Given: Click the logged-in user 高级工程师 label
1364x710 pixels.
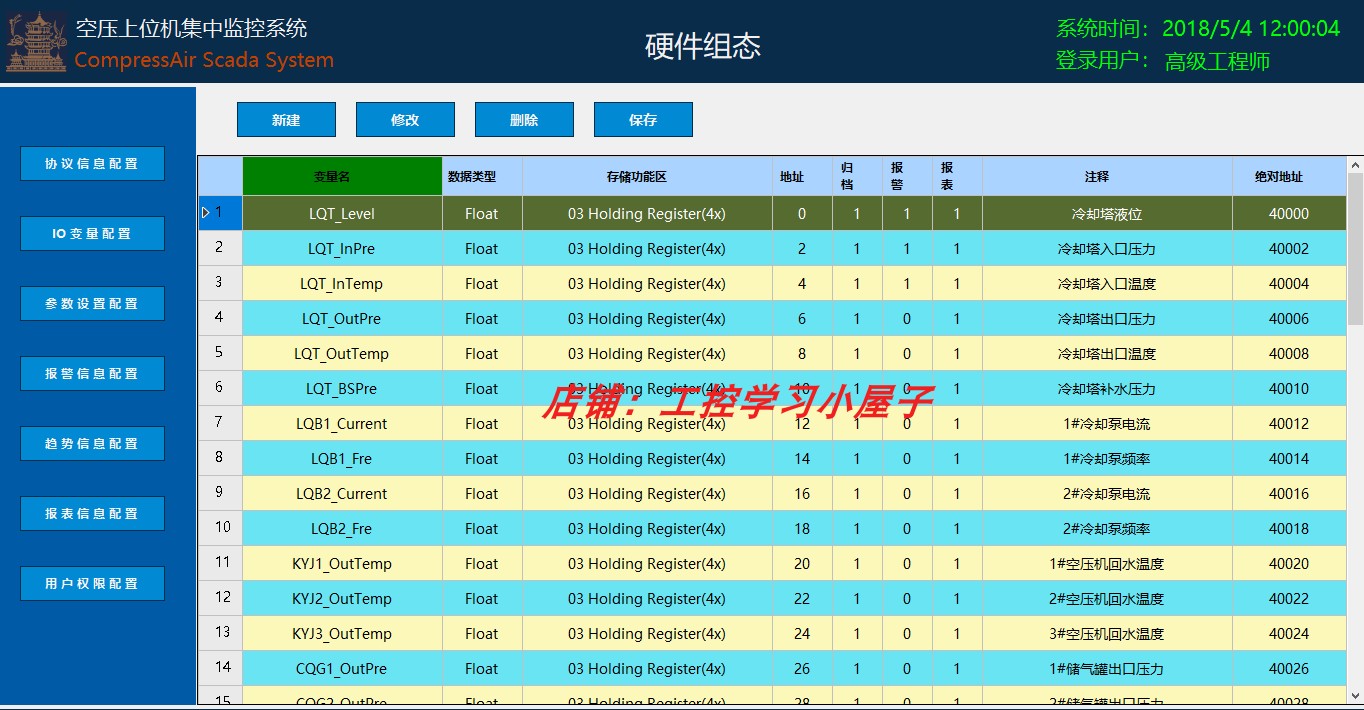Looking at the screenshot, I should (1217, 61).
